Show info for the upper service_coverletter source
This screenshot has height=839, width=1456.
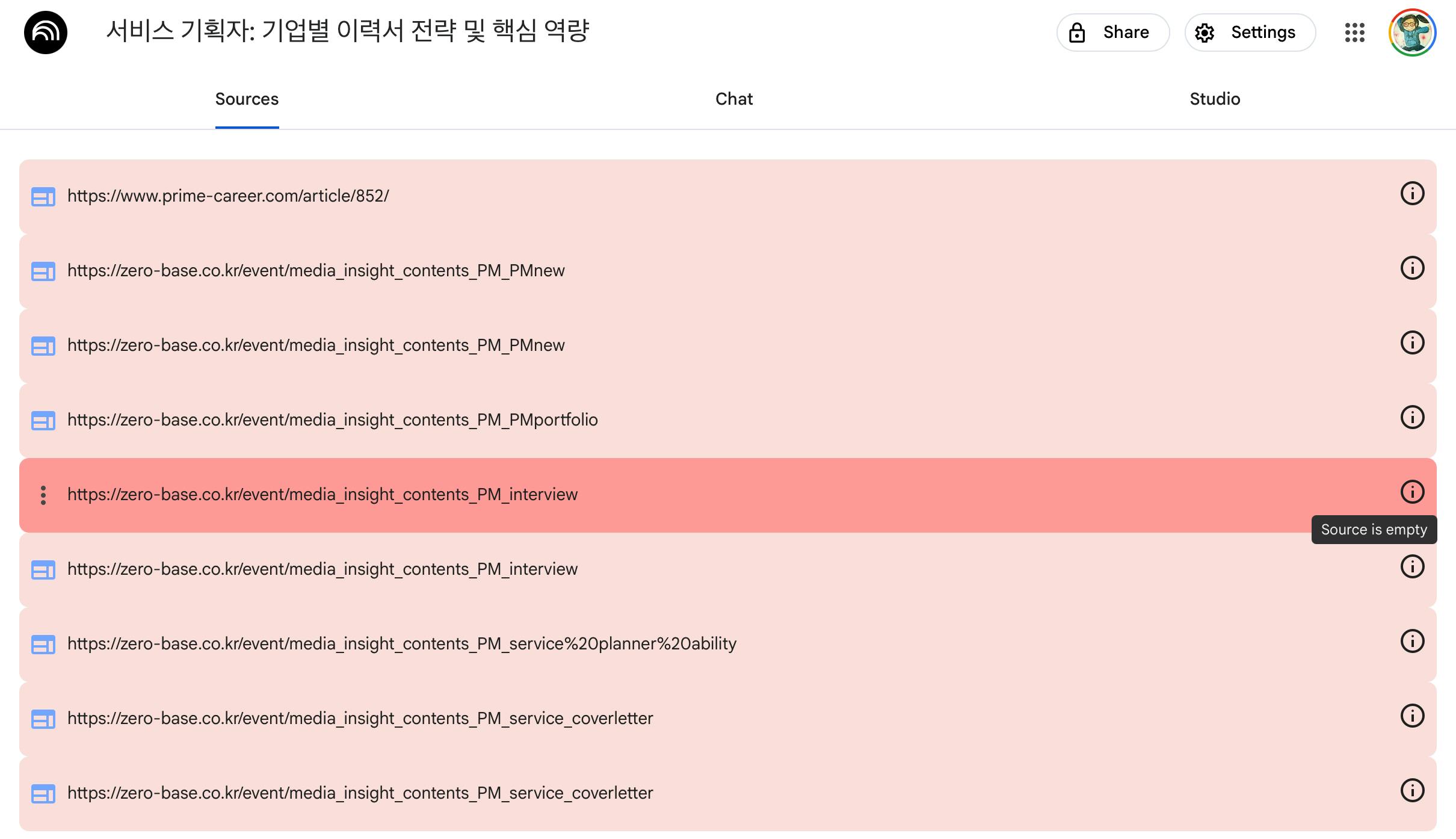1412,716
